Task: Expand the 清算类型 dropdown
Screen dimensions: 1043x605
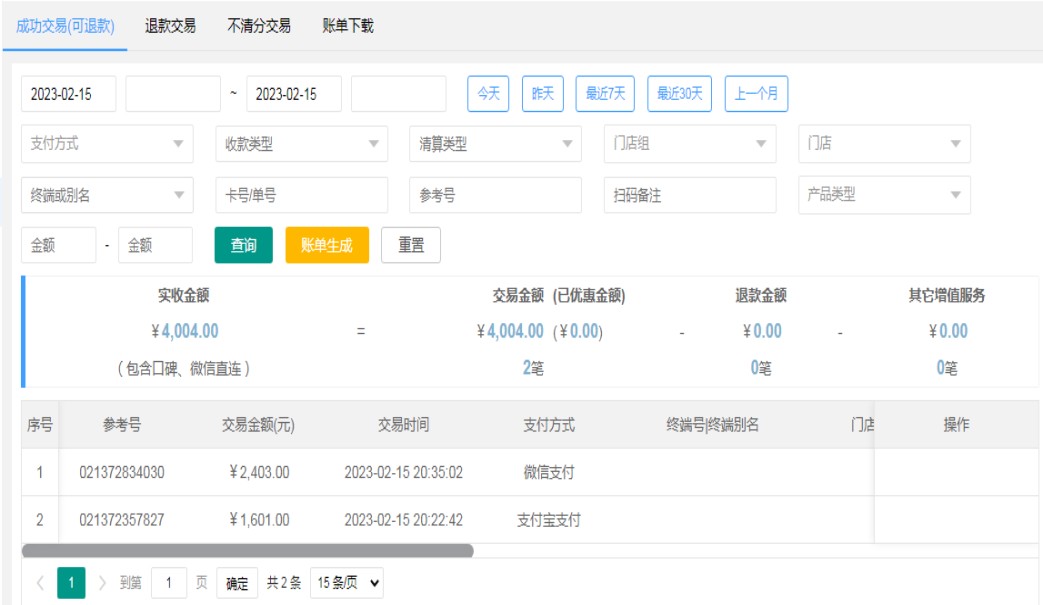Action: (495, 144)
